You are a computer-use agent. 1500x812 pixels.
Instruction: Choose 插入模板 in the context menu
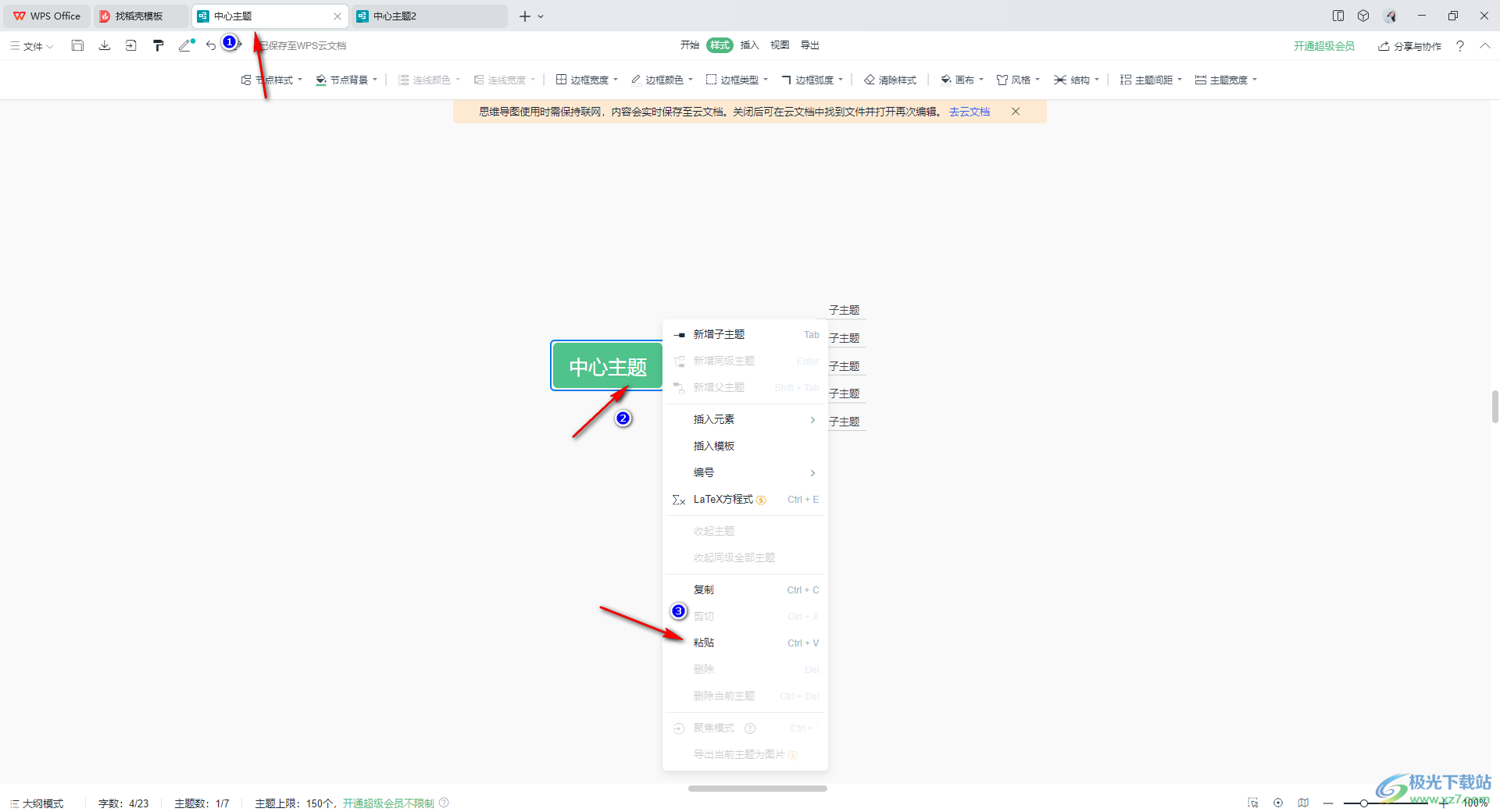click(745, 446)
